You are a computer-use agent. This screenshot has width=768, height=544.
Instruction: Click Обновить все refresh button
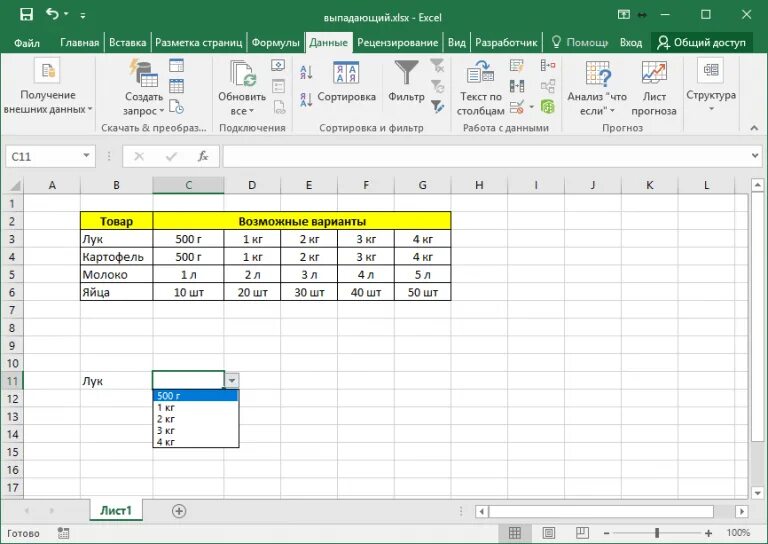pos(242,87)
